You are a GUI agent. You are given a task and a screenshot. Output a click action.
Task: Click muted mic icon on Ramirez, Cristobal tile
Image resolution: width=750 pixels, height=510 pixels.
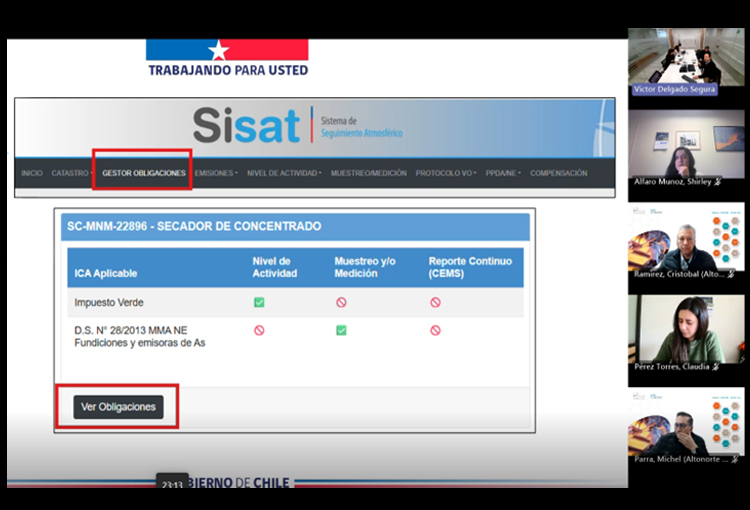(x=731, y=274)
